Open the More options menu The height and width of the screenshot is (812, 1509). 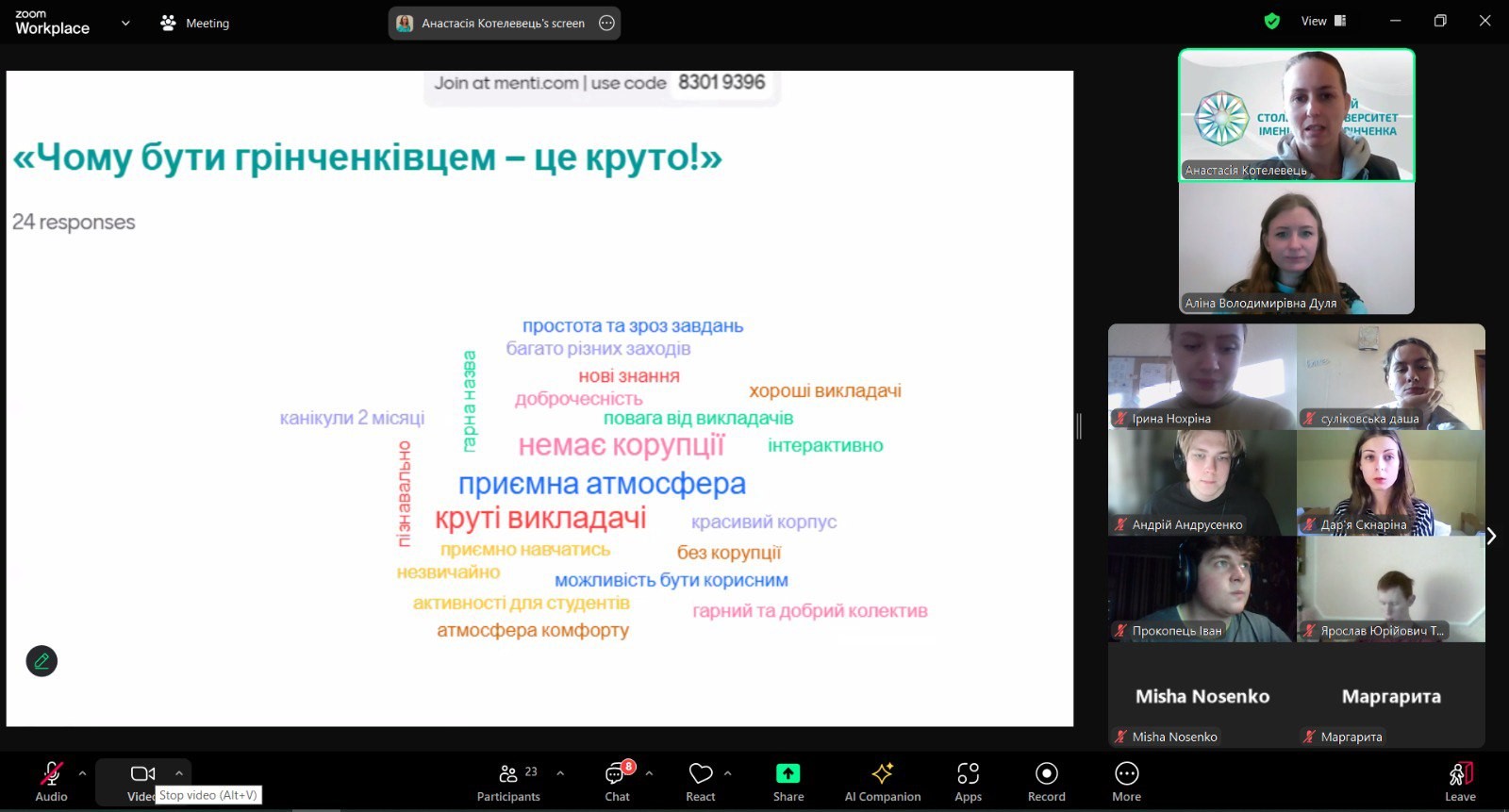1127,783
